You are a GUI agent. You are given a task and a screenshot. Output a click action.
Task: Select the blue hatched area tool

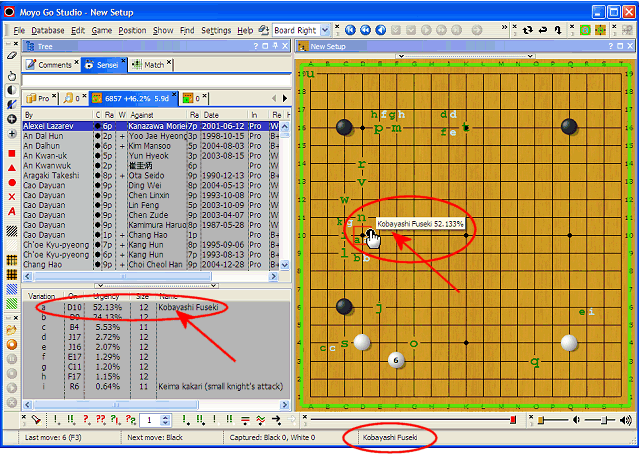(x=12, y=289)
